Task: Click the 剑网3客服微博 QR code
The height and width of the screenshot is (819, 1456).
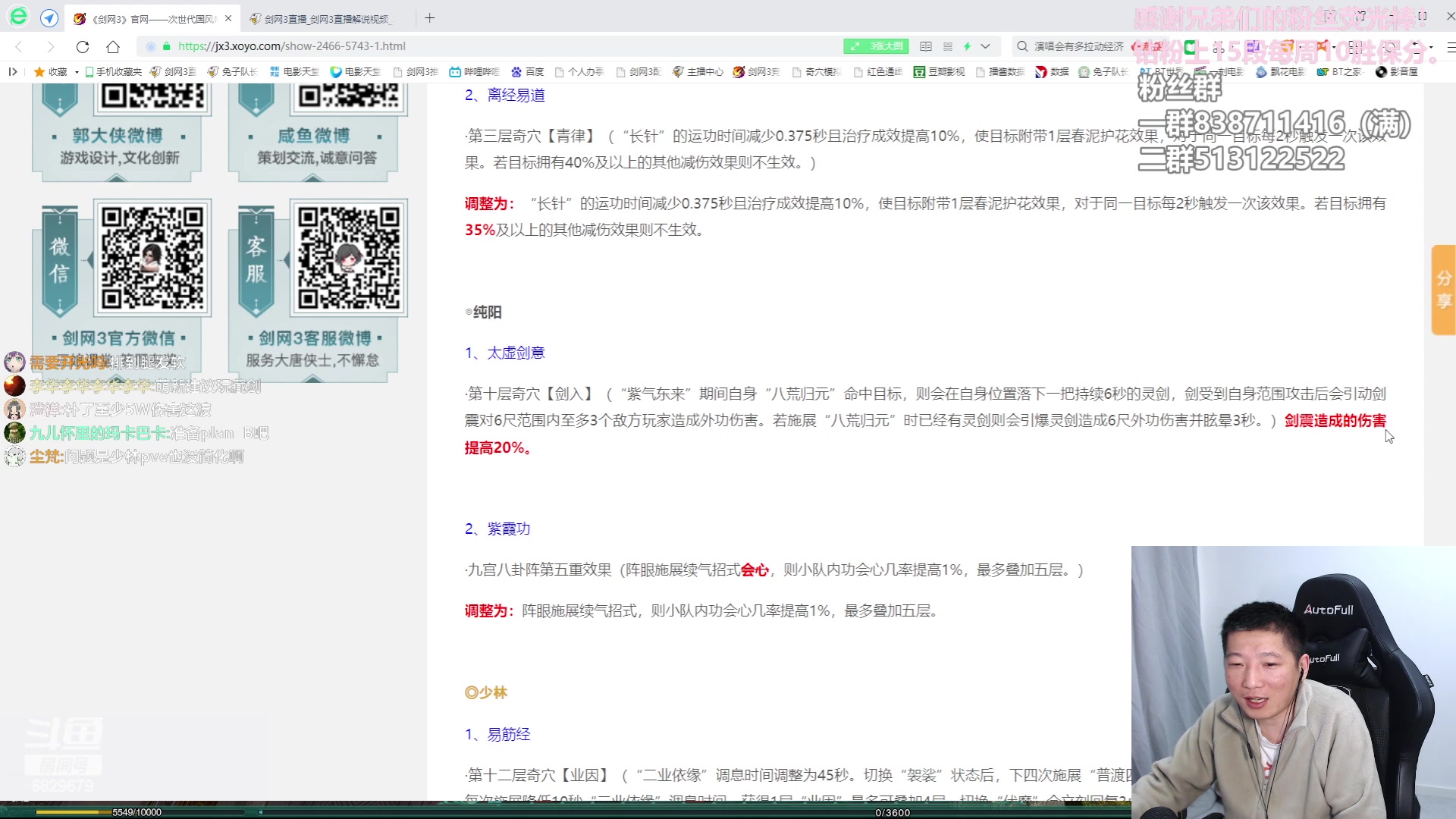Action: click(x=349, y=258)
